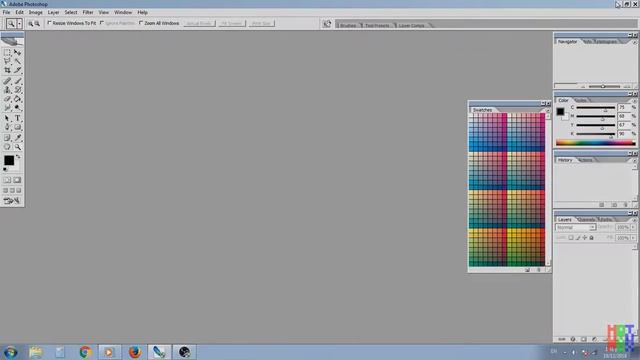Select the Paint Bucket tool
640x360 pixels.
(x=18, y=99)
